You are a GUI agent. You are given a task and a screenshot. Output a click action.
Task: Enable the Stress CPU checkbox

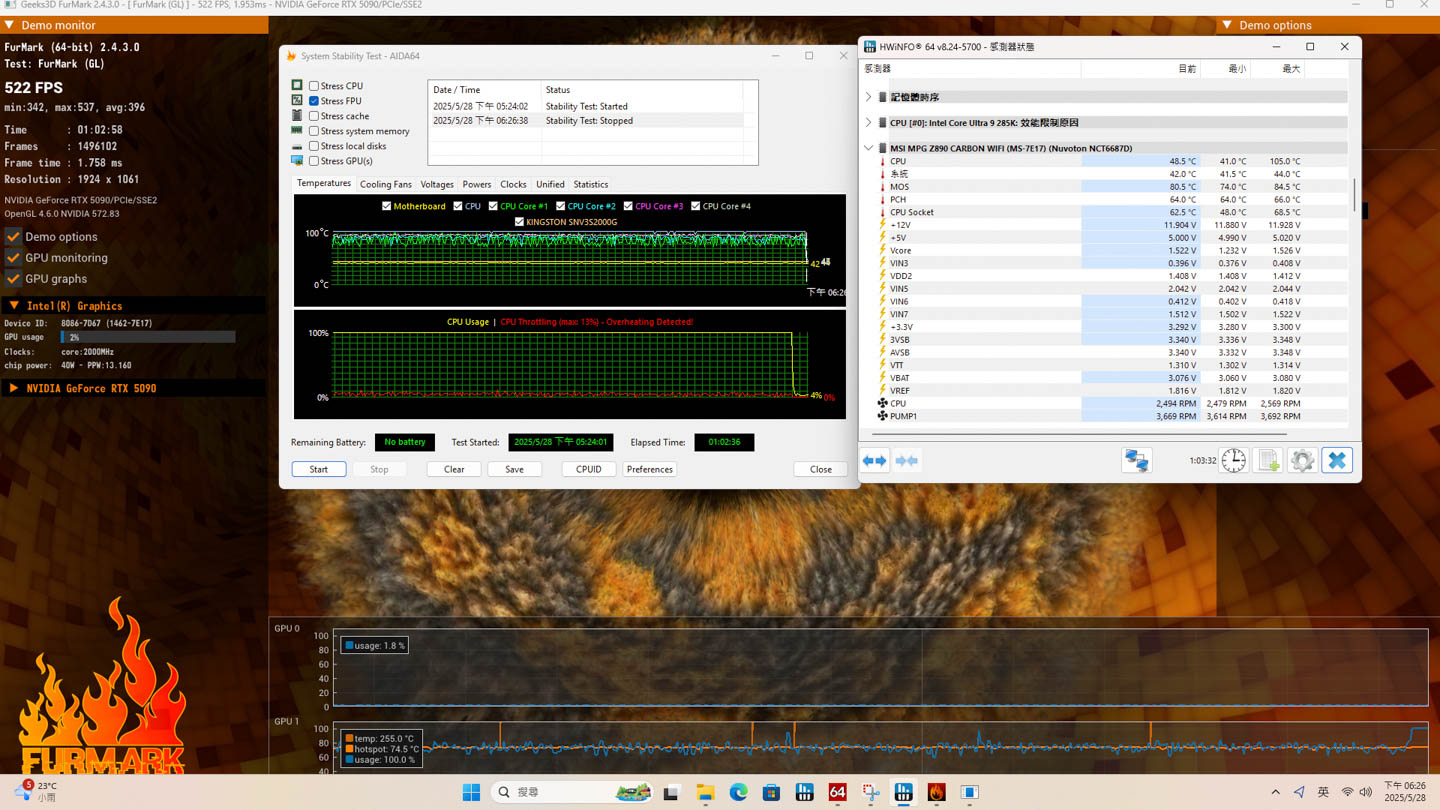click(x=314, y=86)
